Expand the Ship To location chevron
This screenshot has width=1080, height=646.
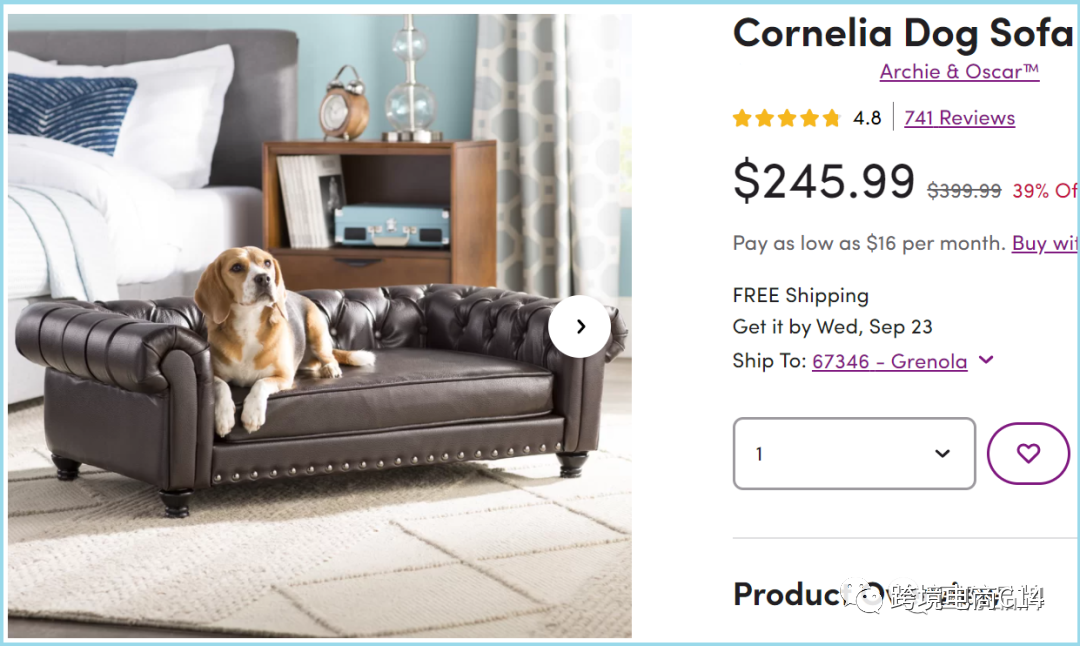click(986, 360)
